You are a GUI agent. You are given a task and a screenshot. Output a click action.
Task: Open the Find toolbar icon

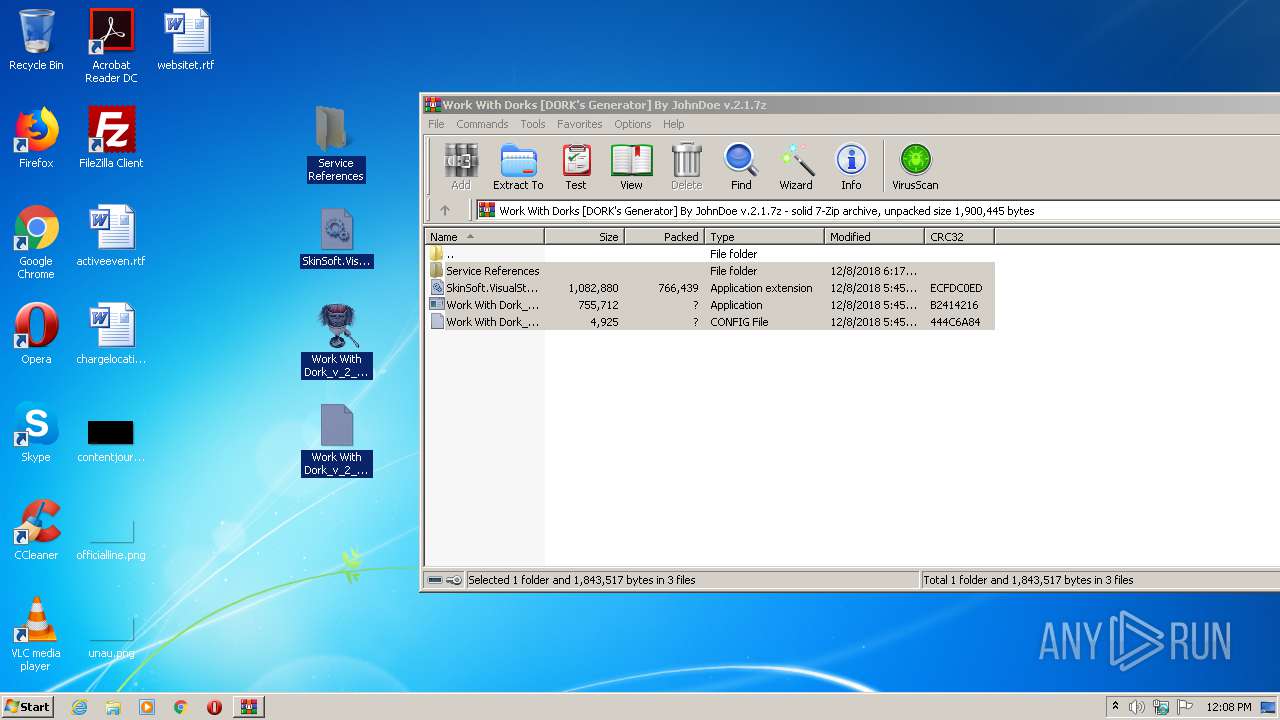tap(741, 166)
